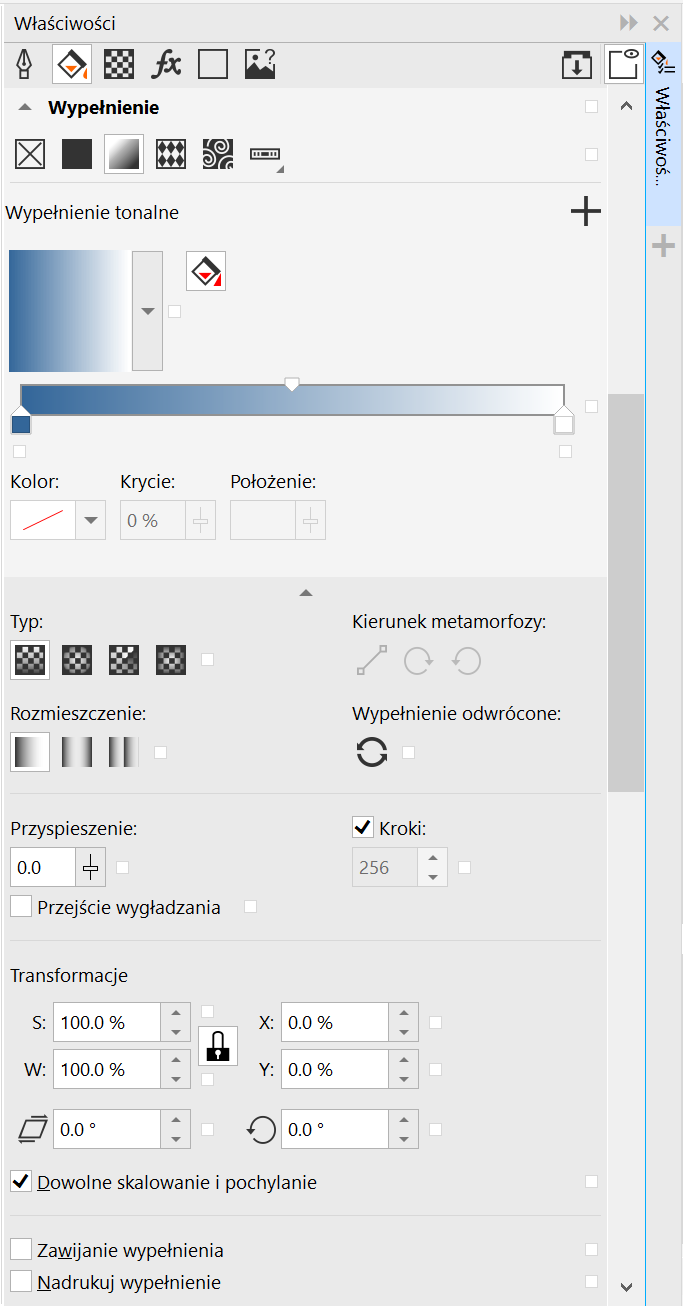Uncheck the Kroki checkbox
Screen dimensions: 683x1306
tap(363, 828)
